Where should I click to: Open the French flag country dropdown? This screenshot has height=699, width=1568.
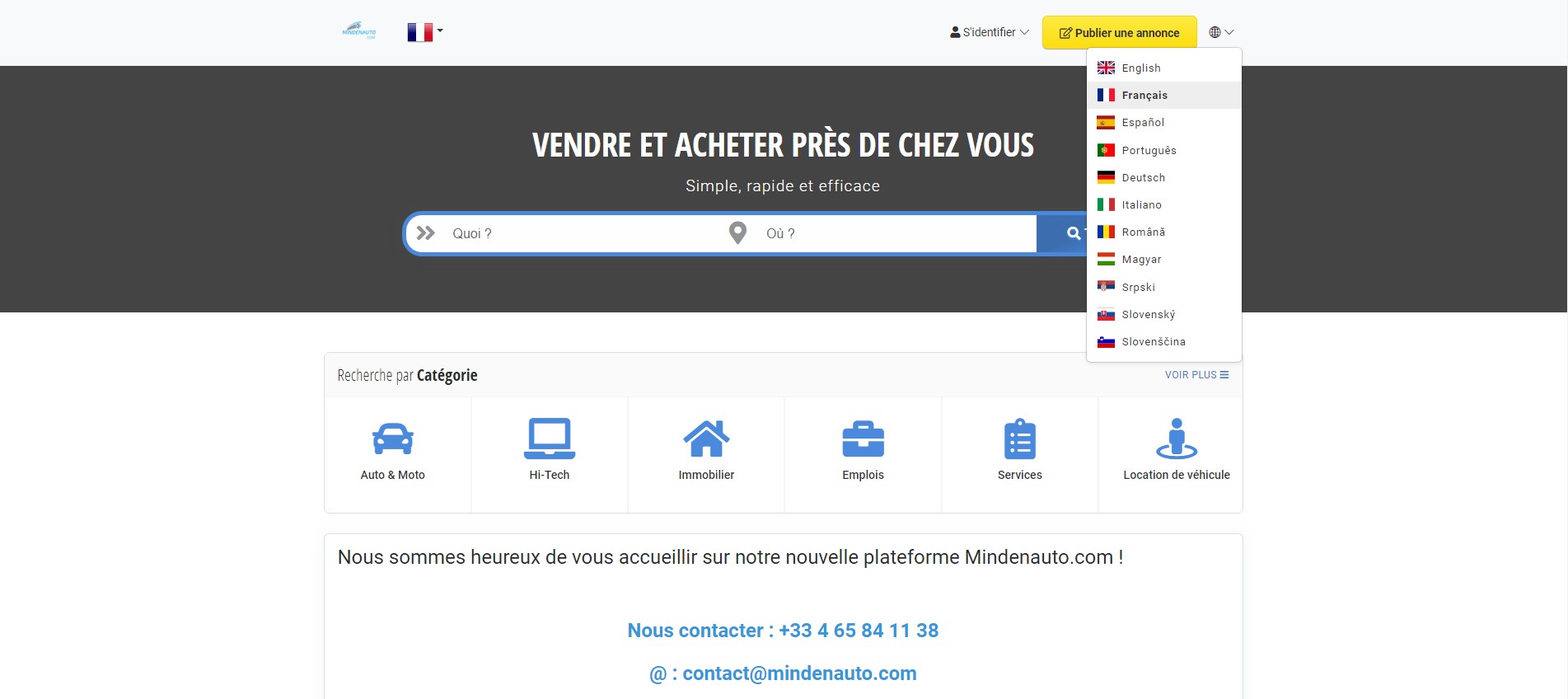coord(424,32)
